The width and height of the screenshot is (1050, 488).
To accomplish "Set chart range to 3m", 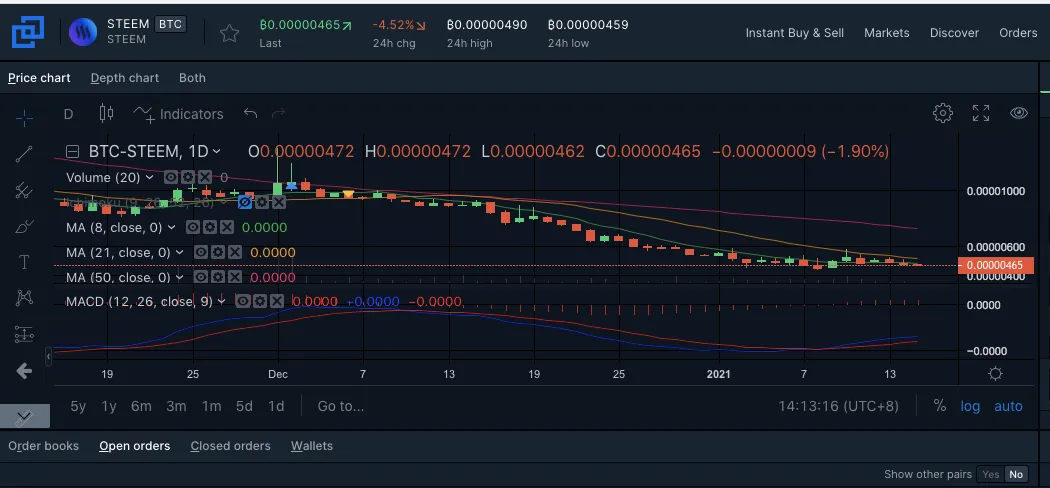I will (x=176, y=406).
